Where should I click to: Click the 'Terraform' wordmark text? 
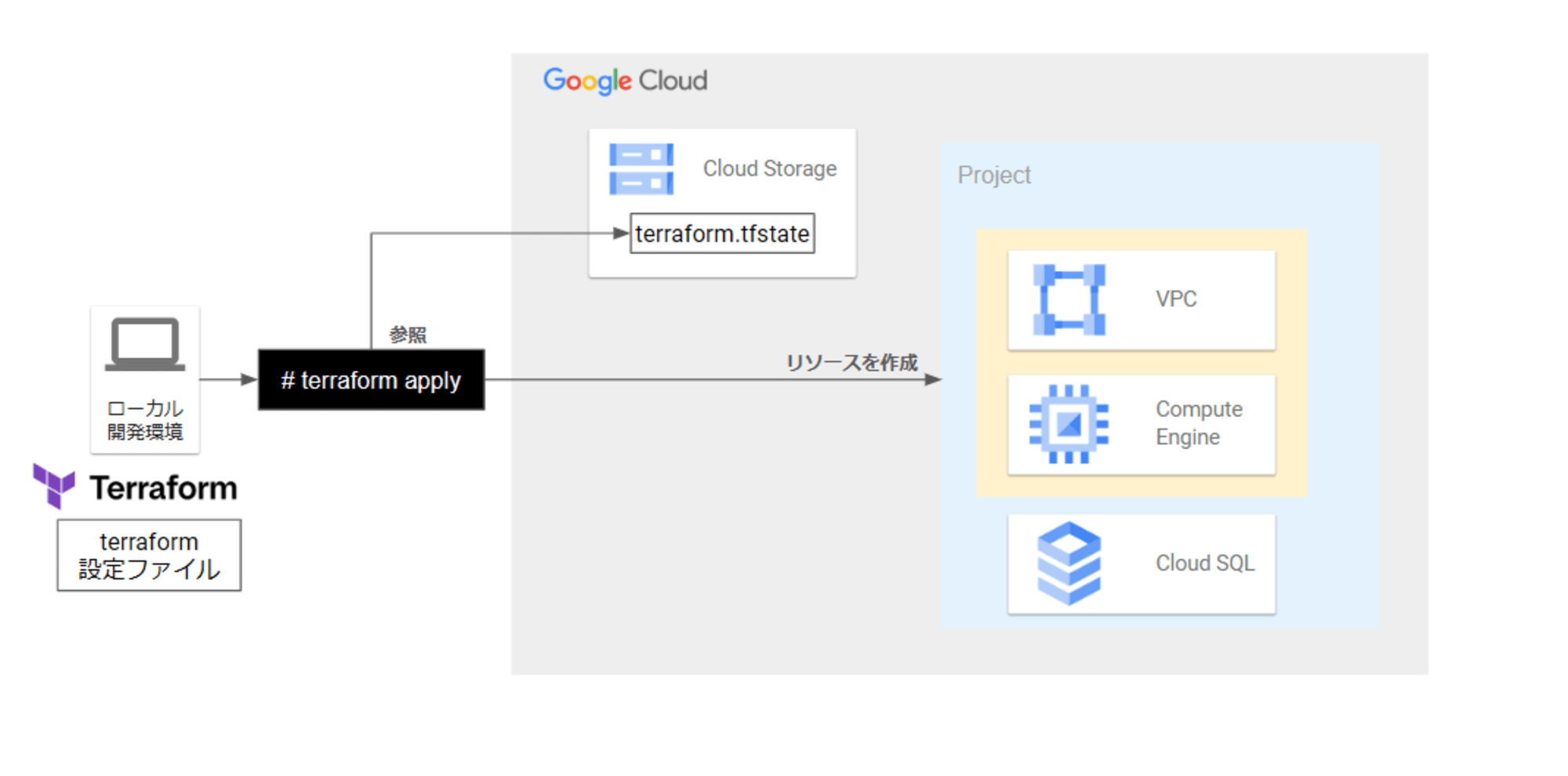163,488
